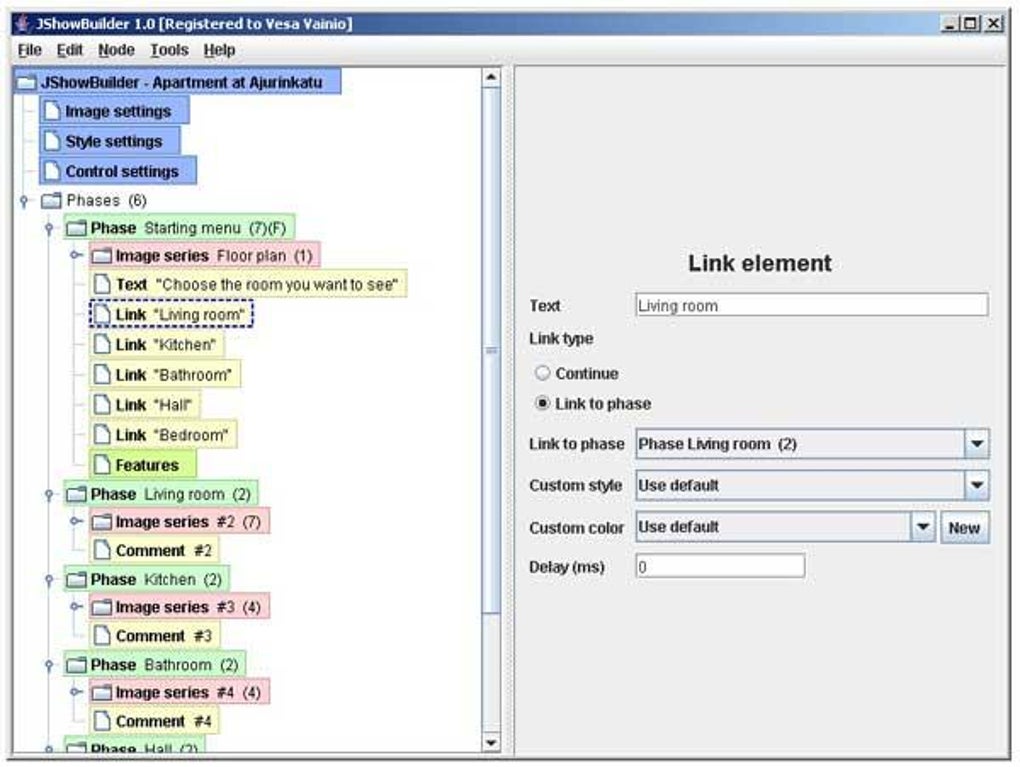Click the Phases (6) folder icon

point(51,200)
